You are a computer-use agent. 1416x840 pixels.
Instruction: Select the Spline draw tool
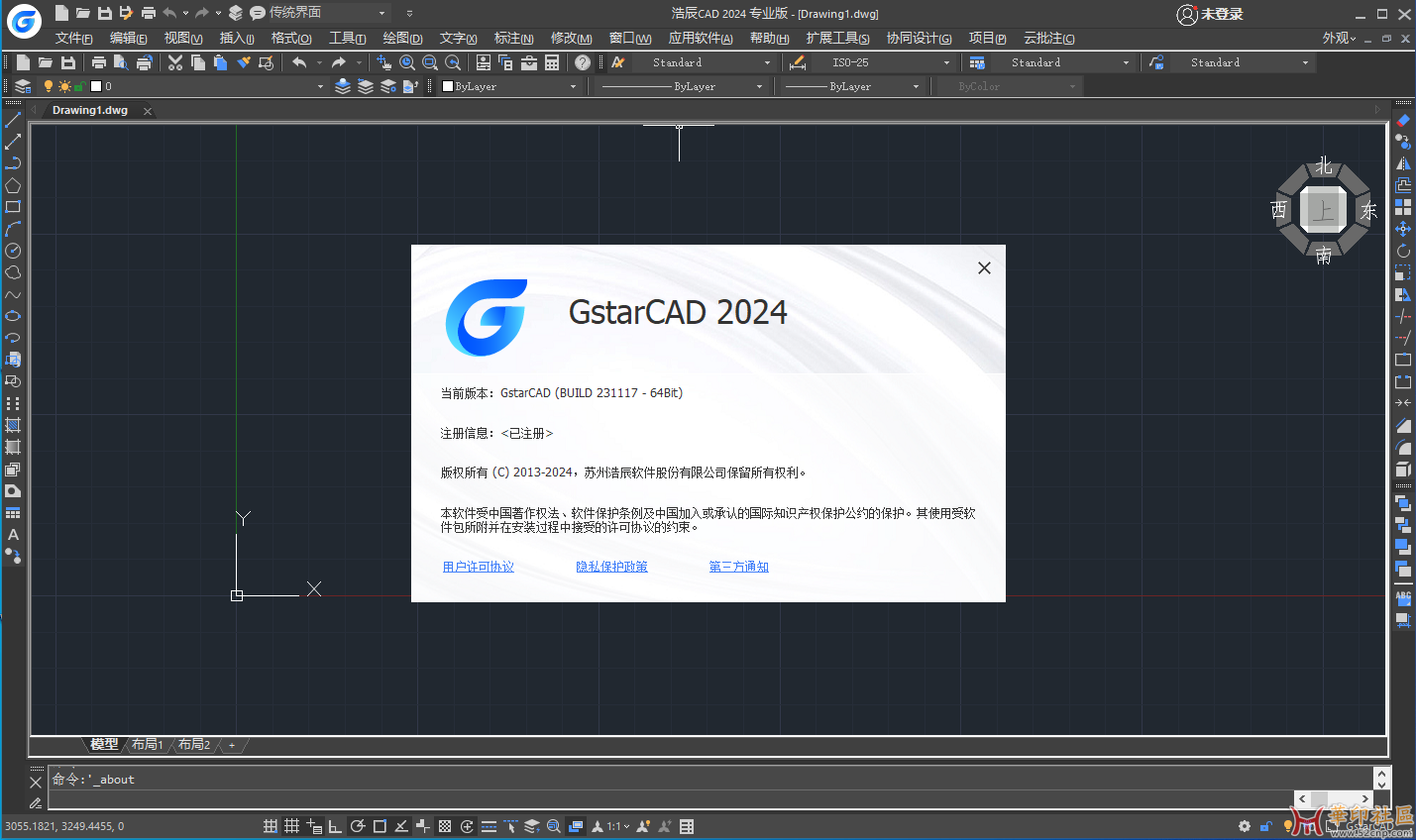(x=13, y=294)
